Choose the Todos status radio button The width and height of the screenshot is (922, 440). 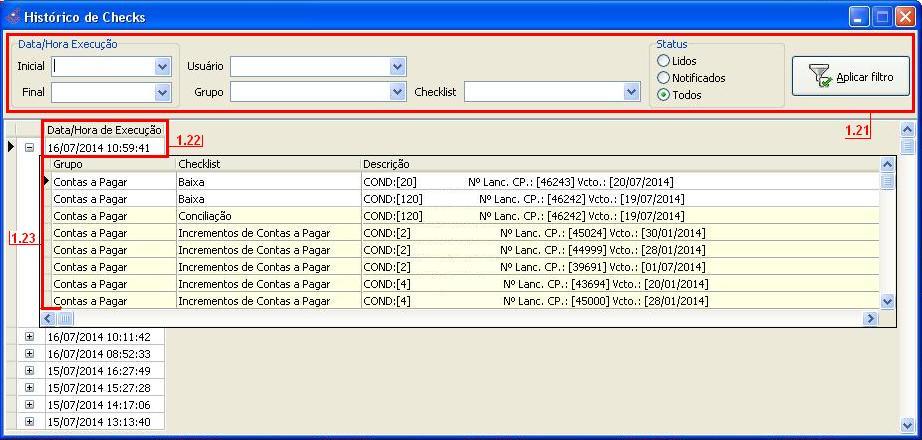[x=663, y=95]
